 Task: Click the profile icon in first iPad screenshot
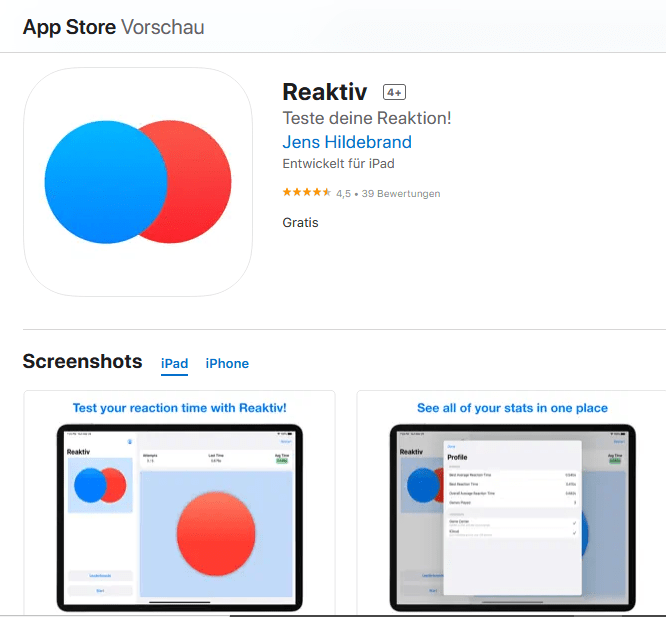click(128, 441)
